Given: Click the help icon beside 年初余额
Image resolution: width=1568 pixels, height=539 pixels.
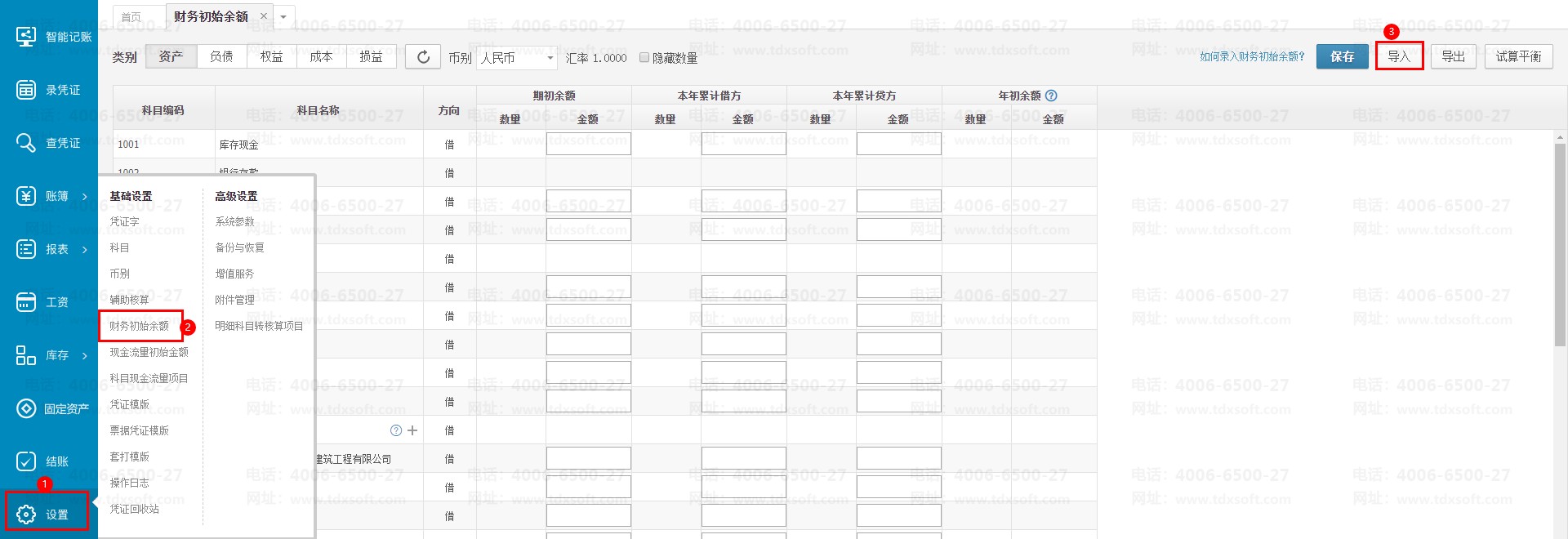Looking at the screenshot, I should point(1051,96).
